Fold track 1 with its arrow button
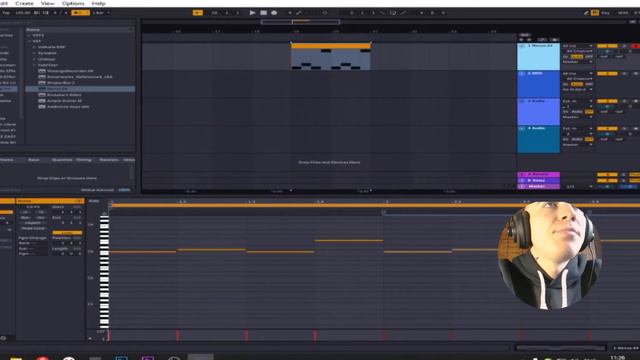The width and height of the screenshot is (640, 360). pyautogui.click(x=522, y=46)
